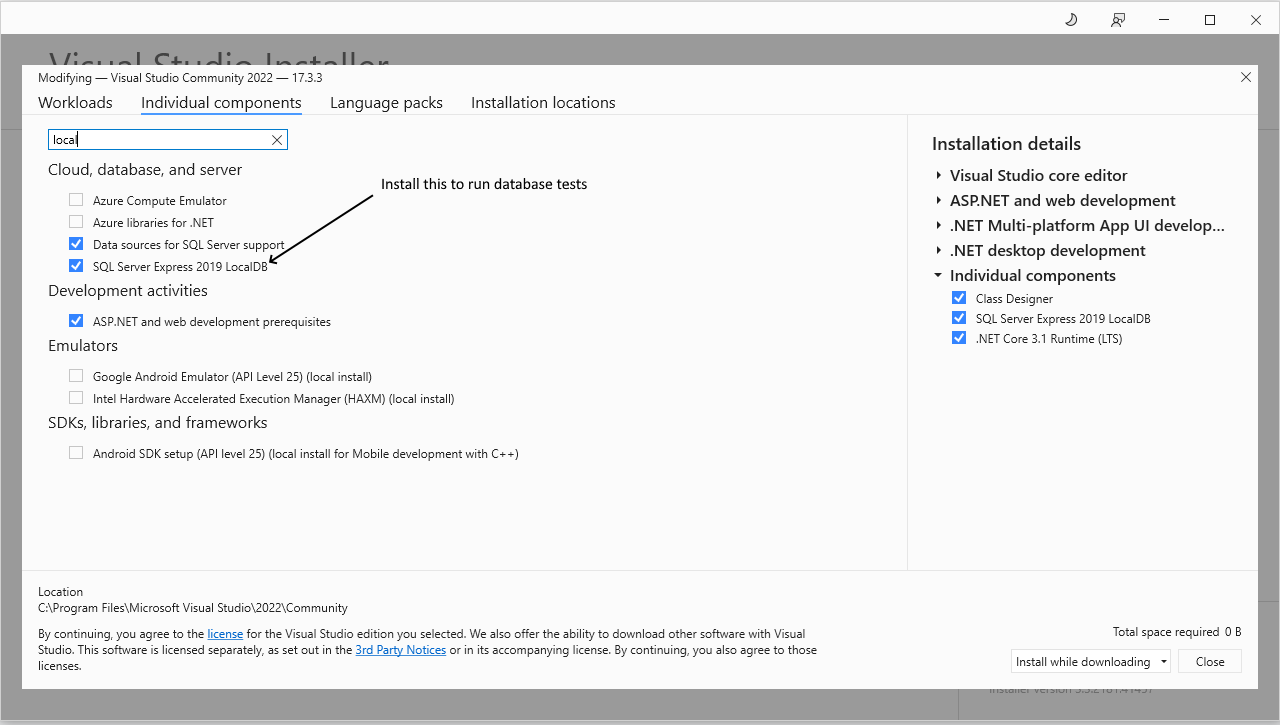Minimize the Visual Studio Installer window
Image resolution: width=1280 pixels, height=725 pixels.
point(1164,19)
